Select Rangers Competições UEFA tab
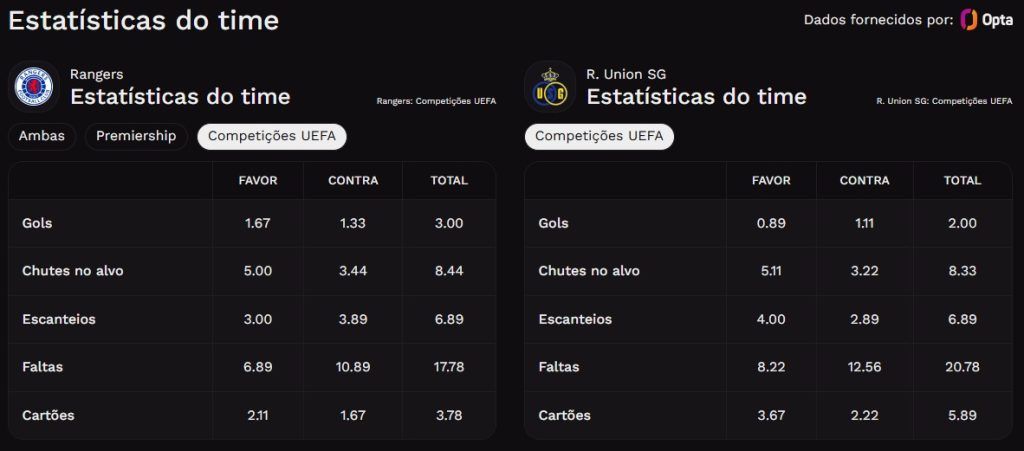This screenshot has width=1024, height=451. point(272,136)
